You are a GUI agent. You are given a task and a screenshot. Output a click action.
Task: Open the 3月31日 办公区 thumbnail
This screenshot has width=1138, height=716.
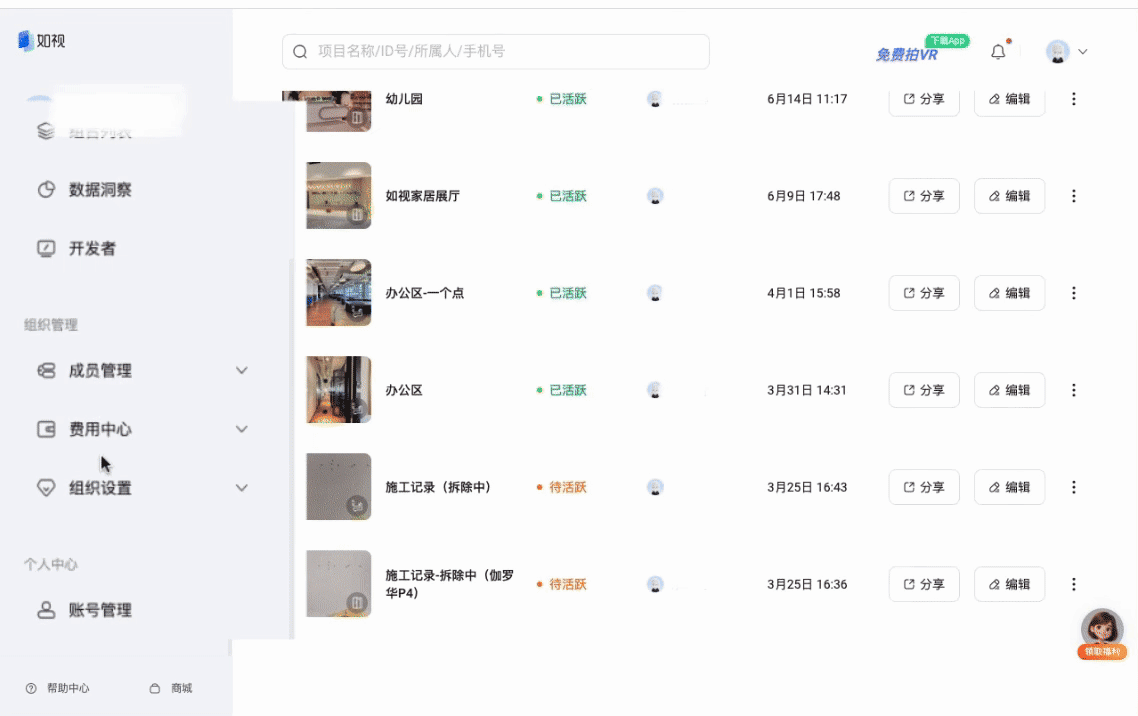339,390
